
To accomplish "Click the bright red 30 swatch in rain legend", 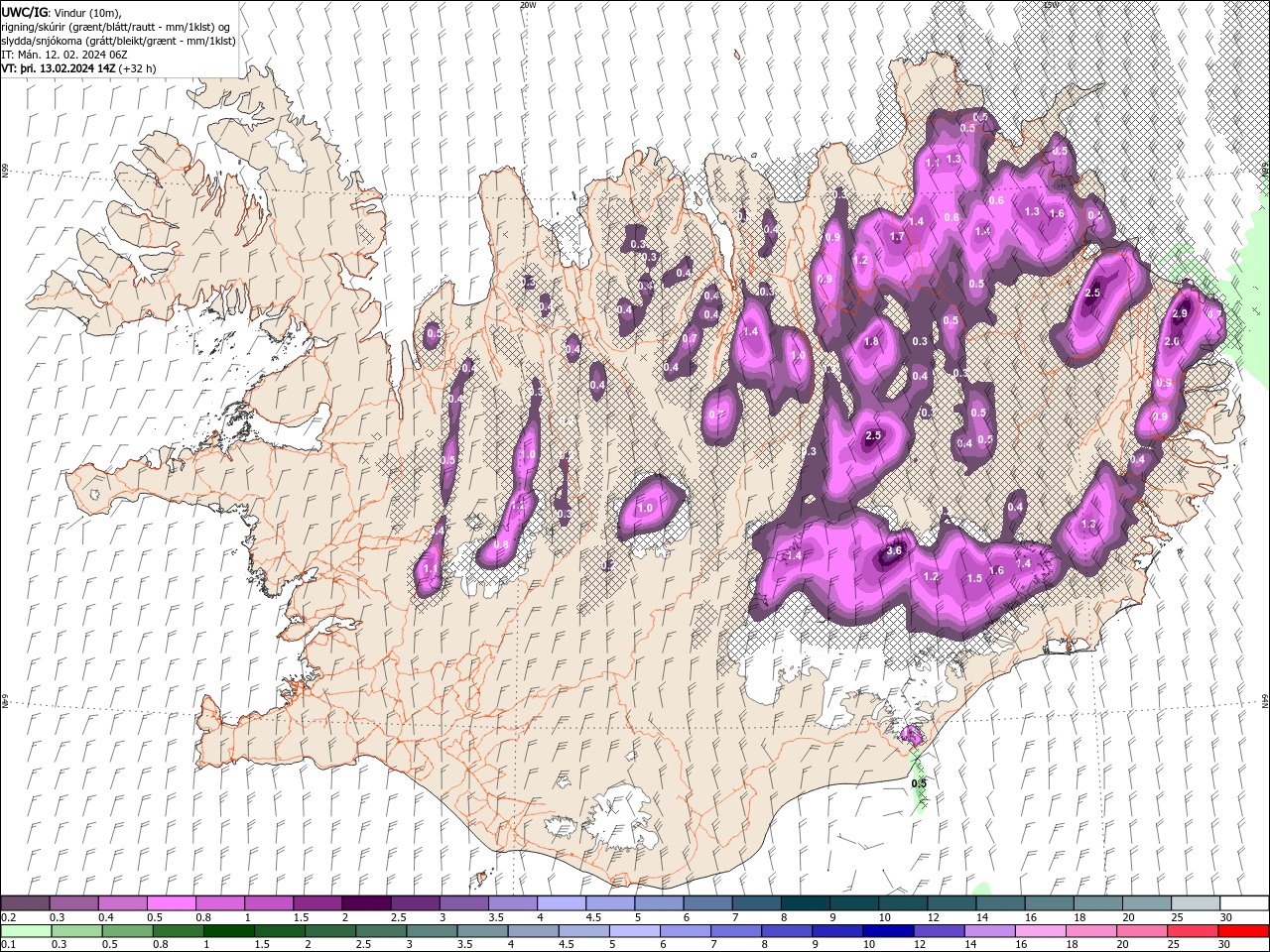I will [x=1244, y=931].
